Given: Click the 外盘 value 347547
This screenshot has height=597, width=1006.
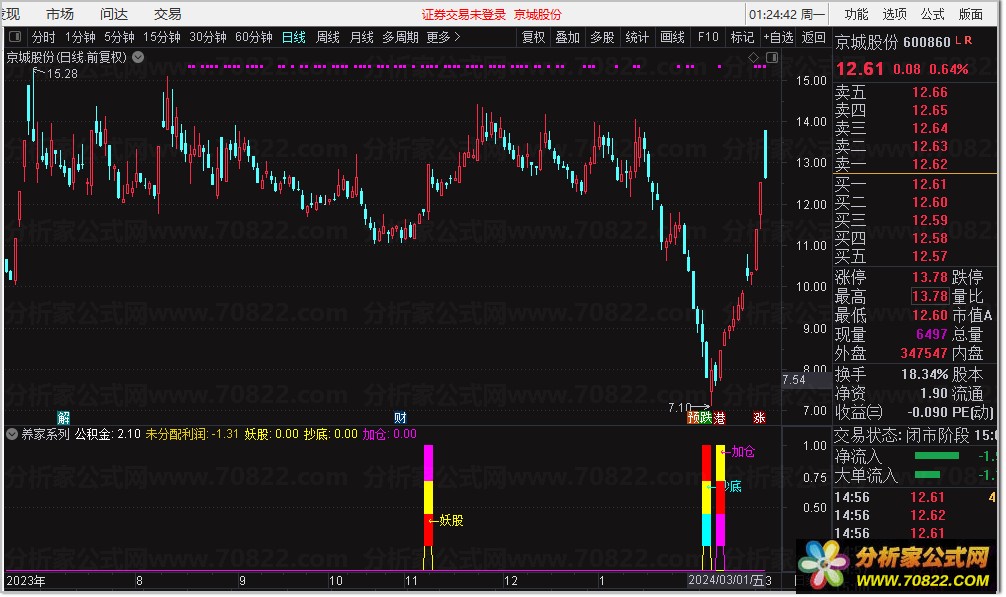Looking at the screenshot, I should click(924, 353).
